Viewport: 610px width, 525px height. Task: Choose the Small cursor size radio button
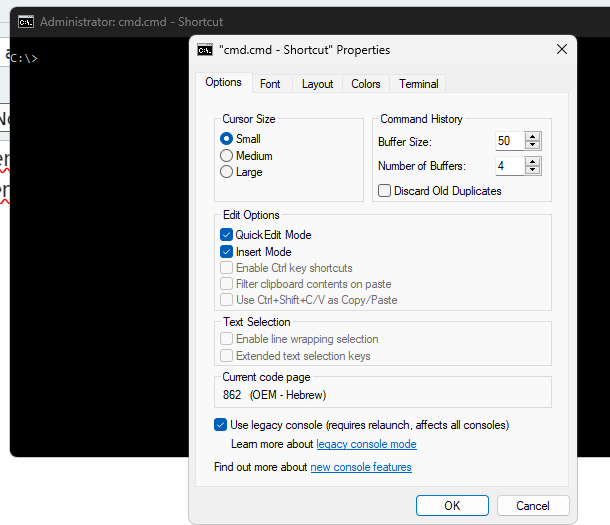pos(227,139)
